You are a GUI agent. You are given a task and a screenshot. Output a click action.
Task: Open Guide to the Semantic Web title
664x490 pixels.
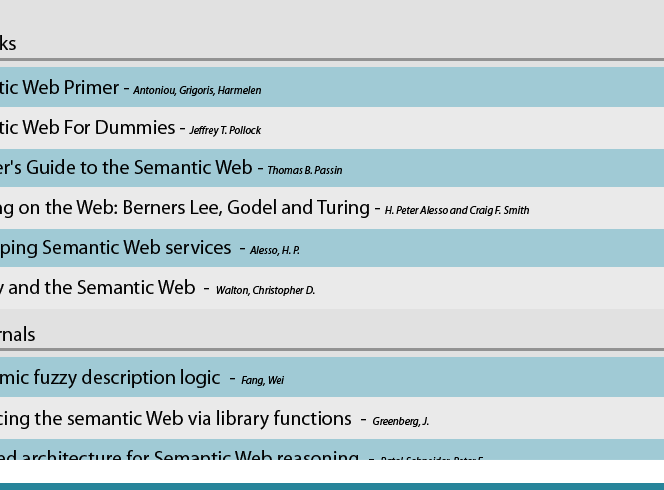click(126, 168)
